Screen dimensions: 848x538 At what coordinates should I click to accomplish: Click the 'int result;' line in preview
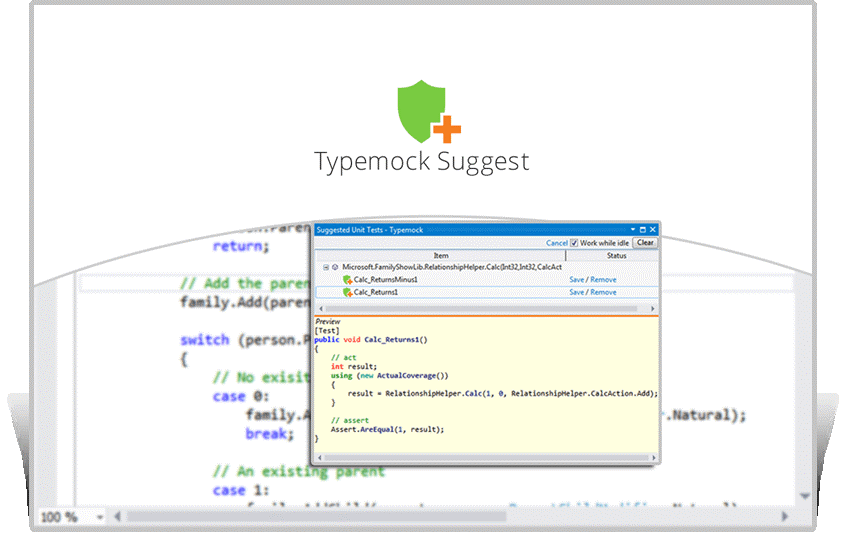[x=354, y=366]
